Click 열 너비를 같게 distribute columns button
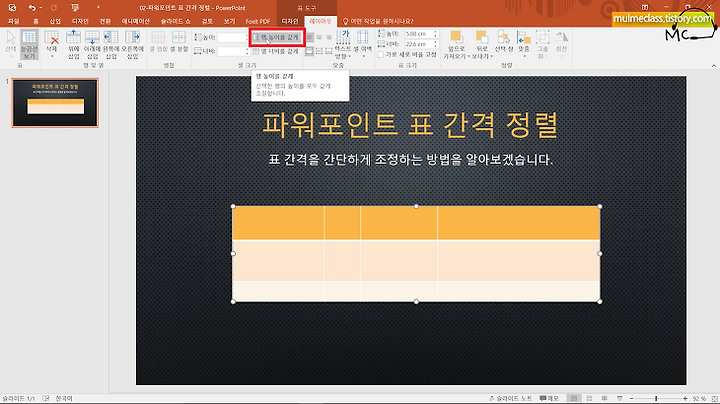The image size is (720, 404). tap(276, 51)
